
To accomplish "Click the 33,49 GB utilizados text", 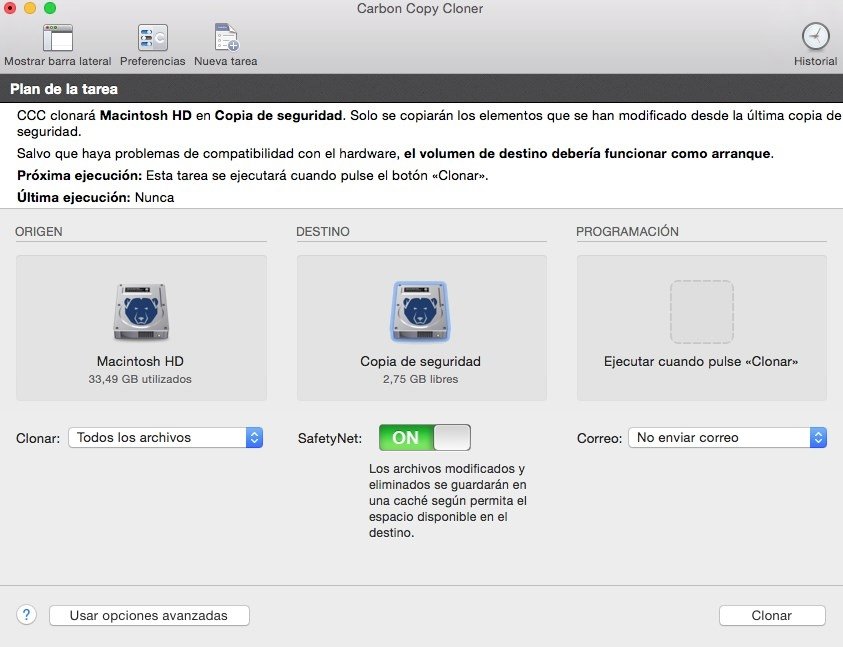I will 140,379.
